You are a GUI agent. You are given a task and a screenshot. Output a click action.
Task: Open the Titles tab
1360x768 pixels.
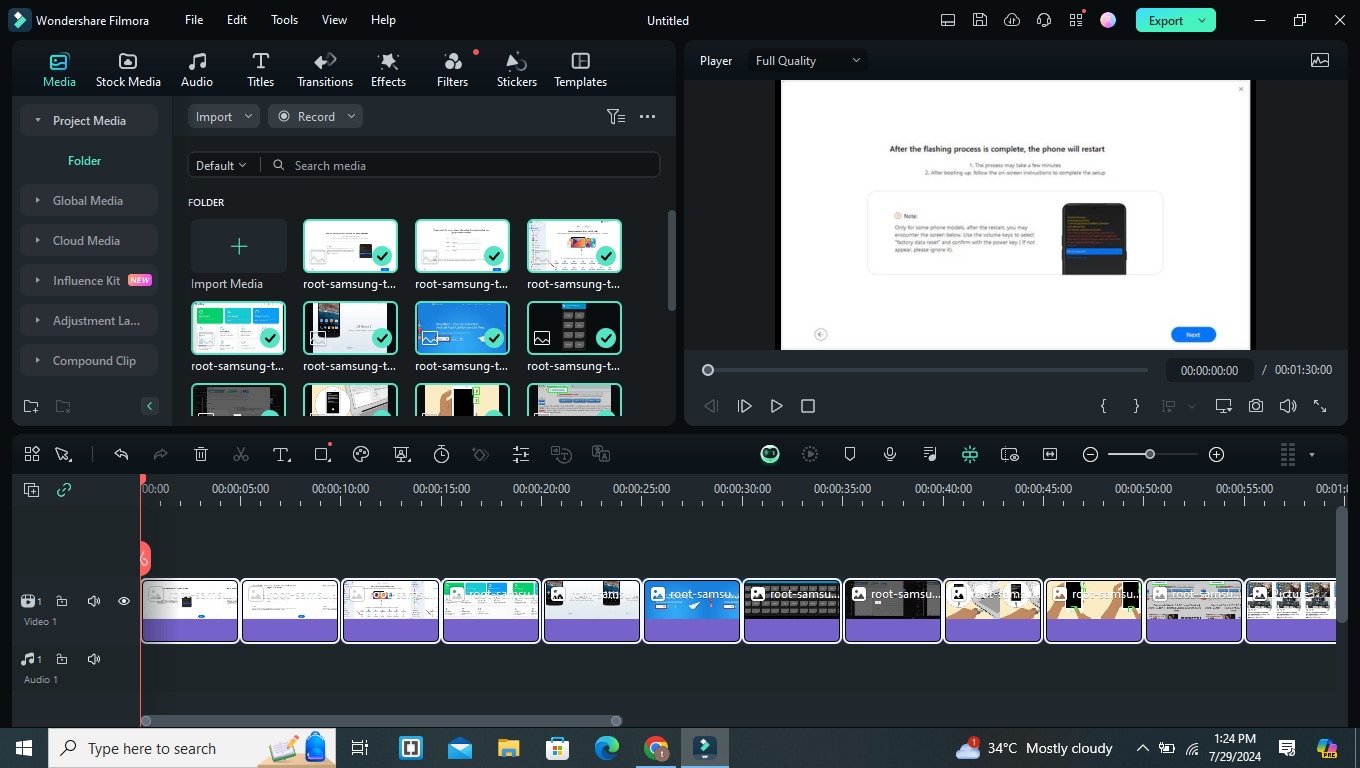pos(260,70)
